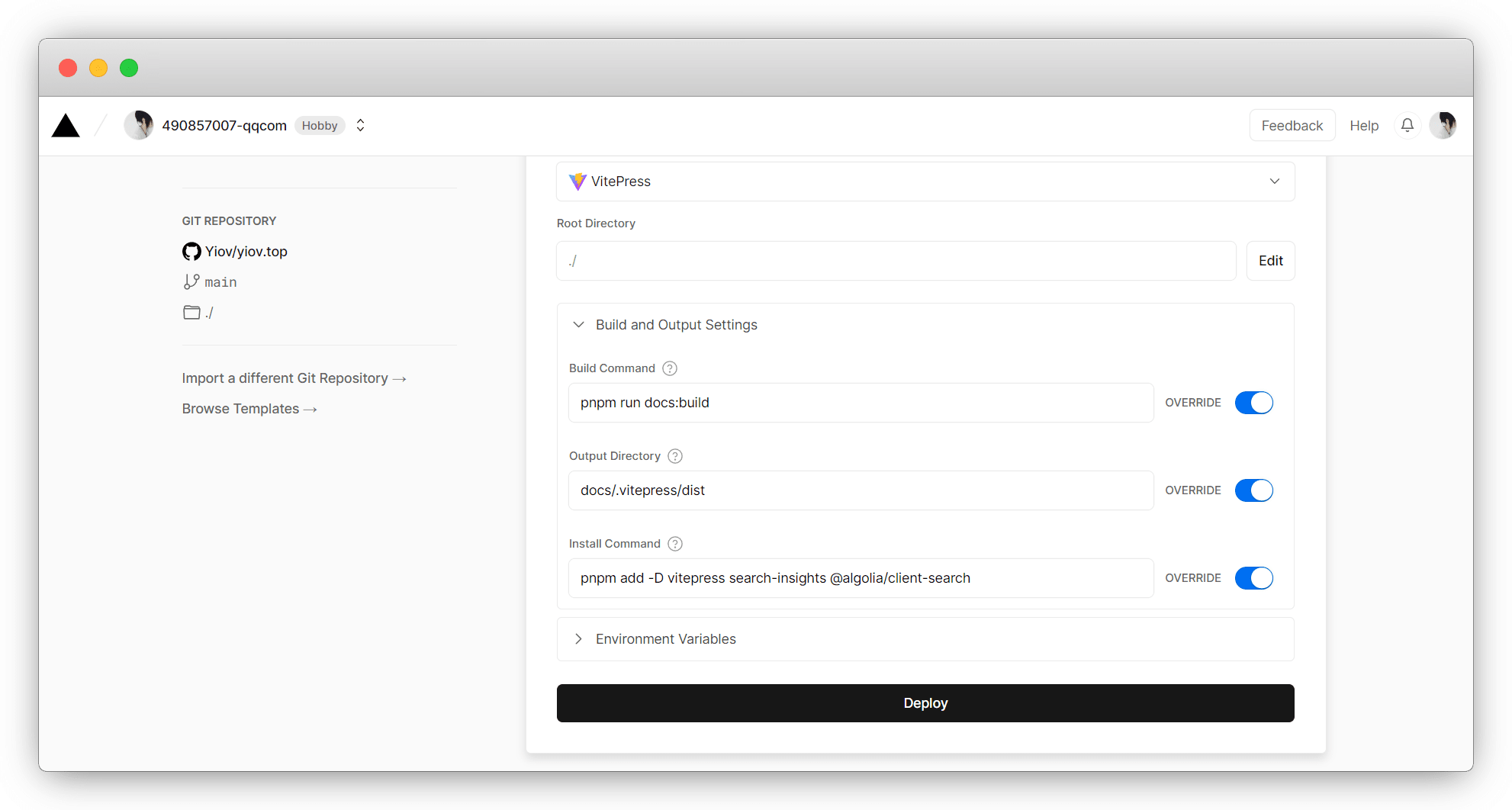The image size is (1512, 810).
Task: Open the notifications bell
Action: (1407, 125)
